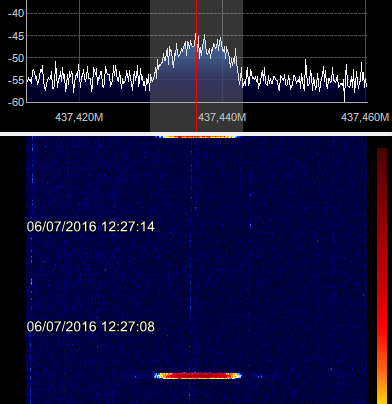This screenshot has width=392, height=404.
Task: Click the -50 dB scale label
Action: [16, 58]
